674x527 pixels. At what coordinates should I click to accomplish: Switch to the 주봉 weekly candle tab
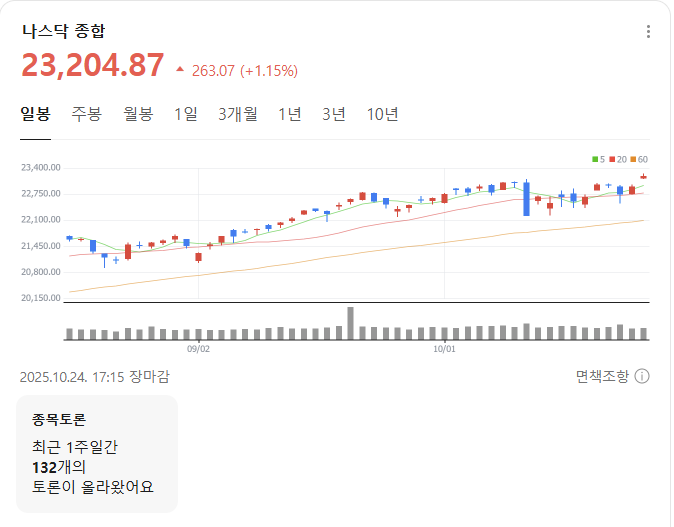[86, 114]
